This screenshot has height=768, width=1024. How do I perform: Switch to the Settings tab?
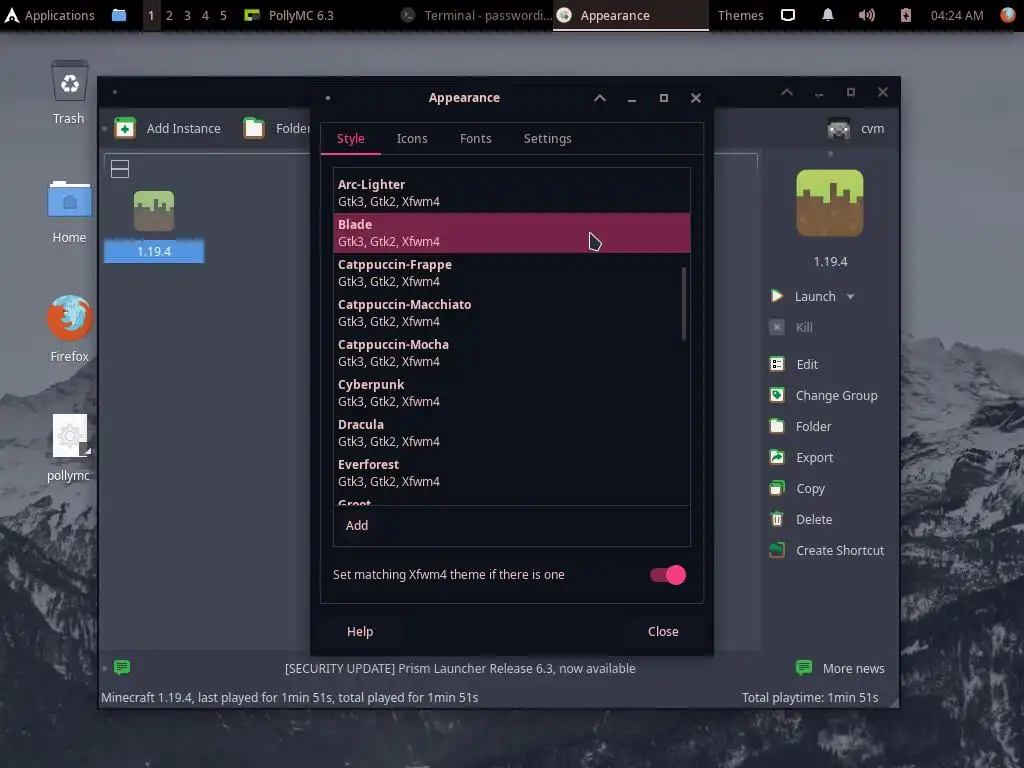pos(547,138)
